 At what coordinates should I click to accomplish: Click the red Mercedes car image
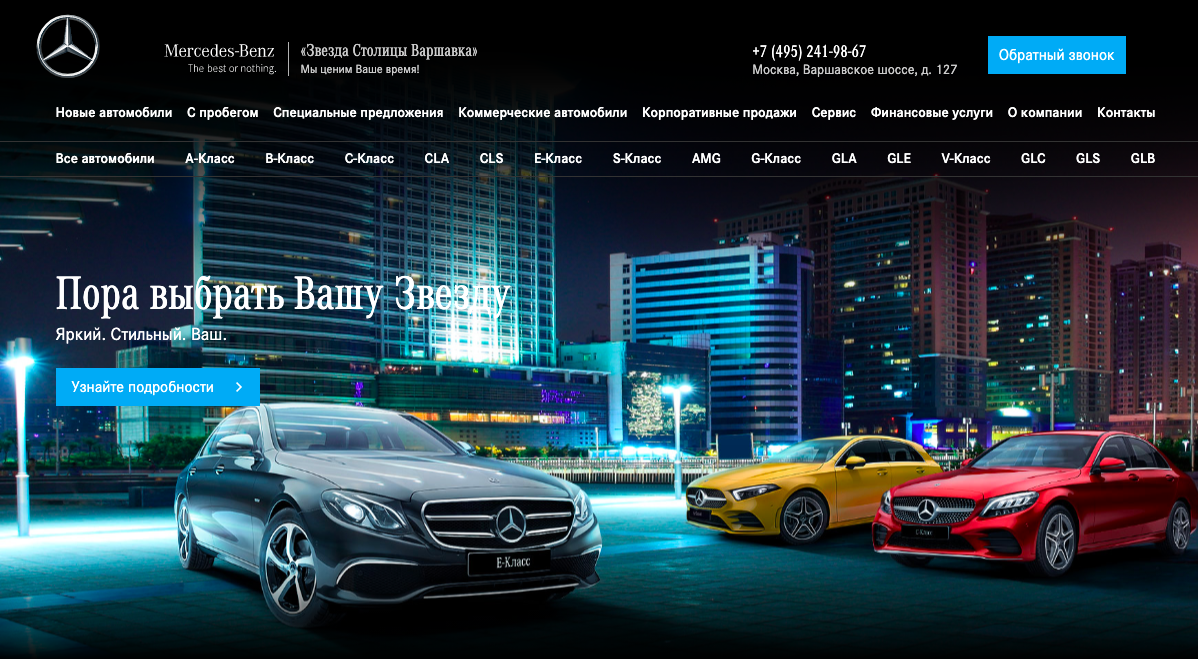[1036, 504]
